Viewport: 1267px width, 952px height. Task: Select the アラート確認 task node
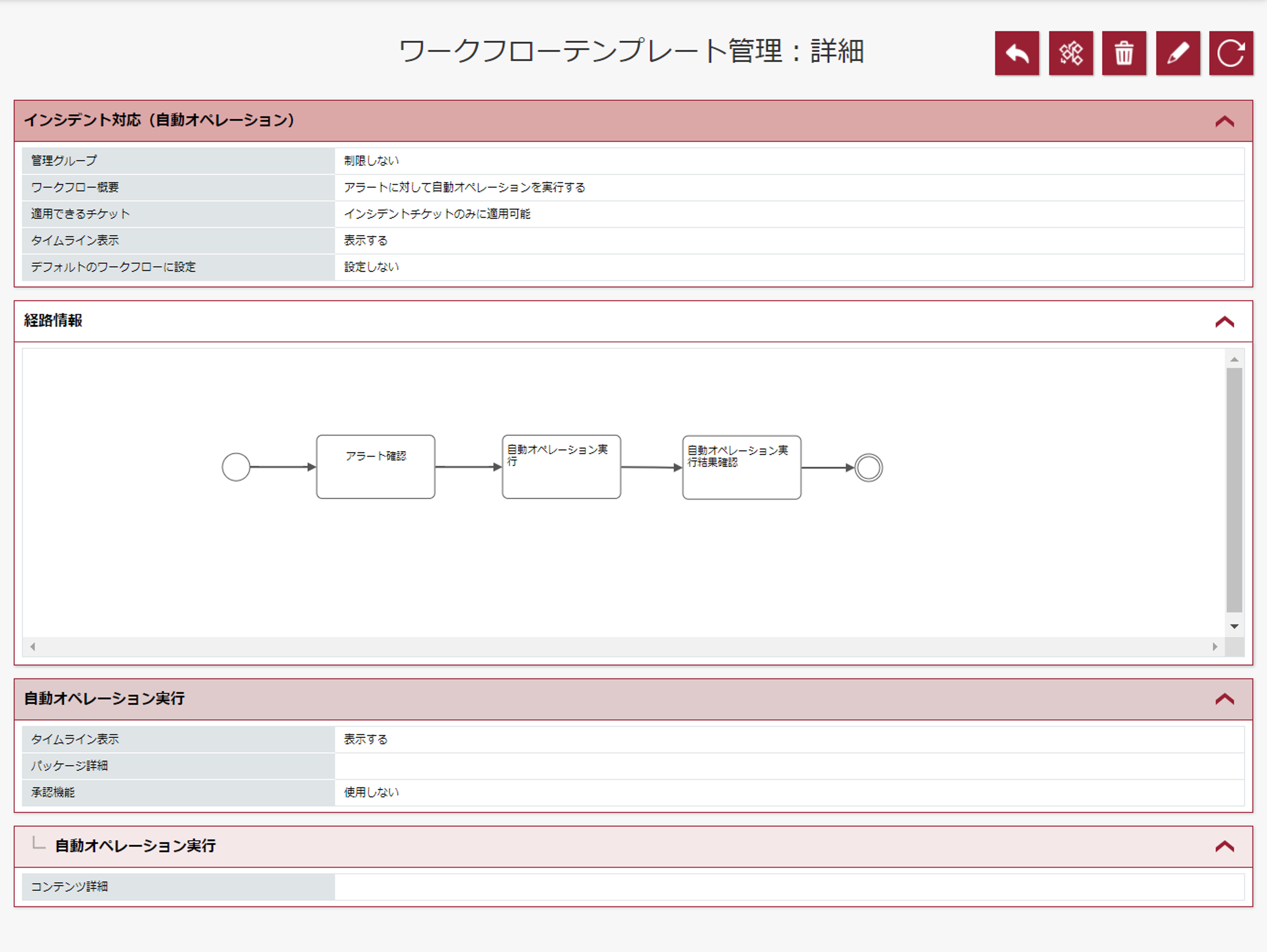(376, 467)
